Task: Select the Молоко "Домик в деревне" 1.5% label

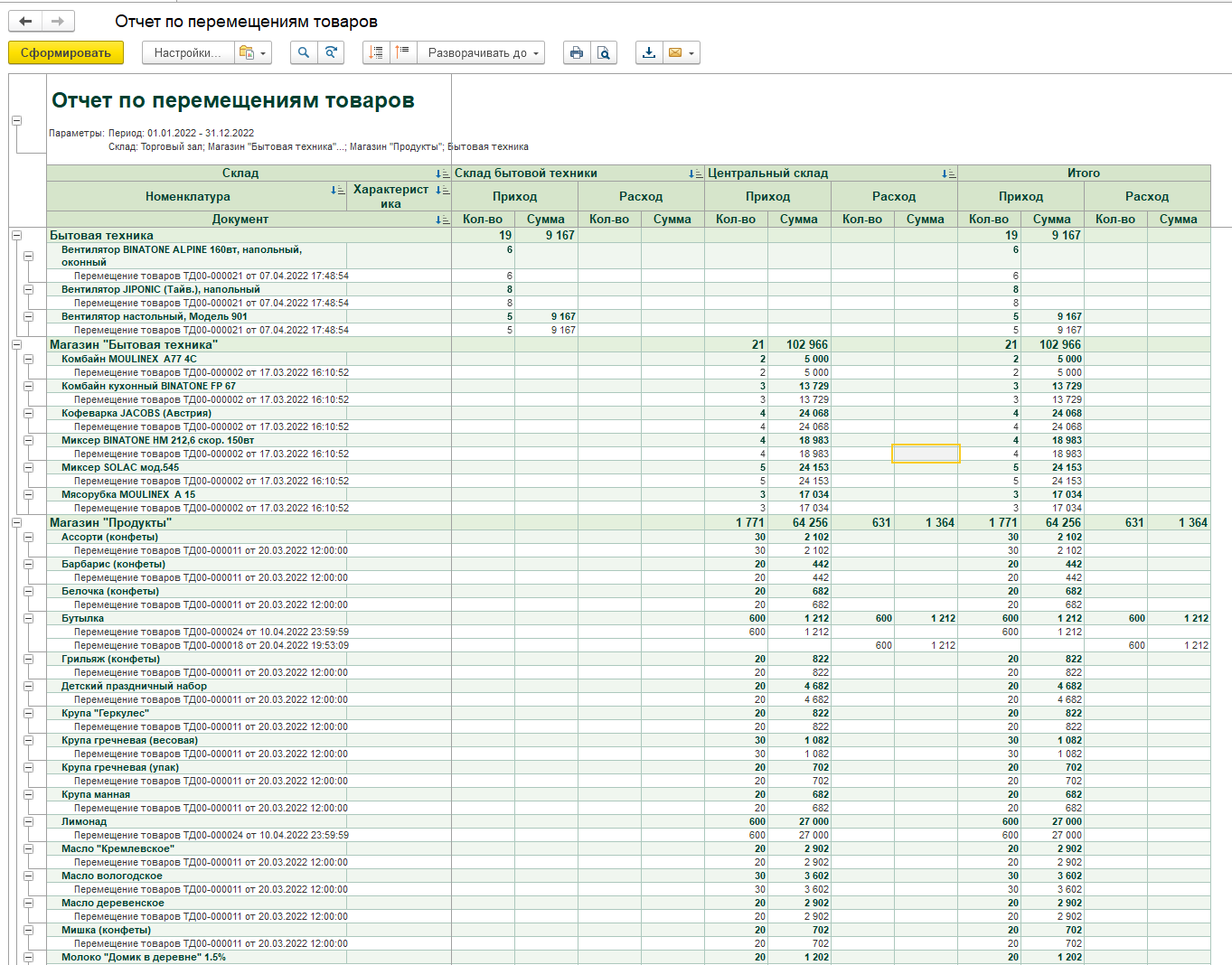Action: (144, 957)
